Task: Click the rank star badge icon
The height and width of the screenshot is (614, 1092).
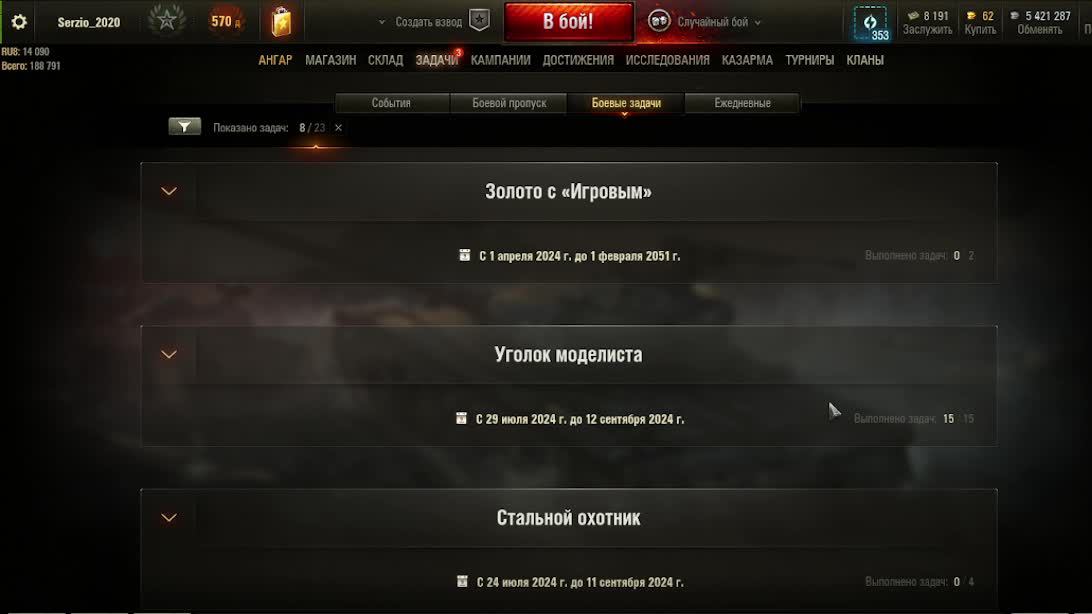Action: click(166, 21)
